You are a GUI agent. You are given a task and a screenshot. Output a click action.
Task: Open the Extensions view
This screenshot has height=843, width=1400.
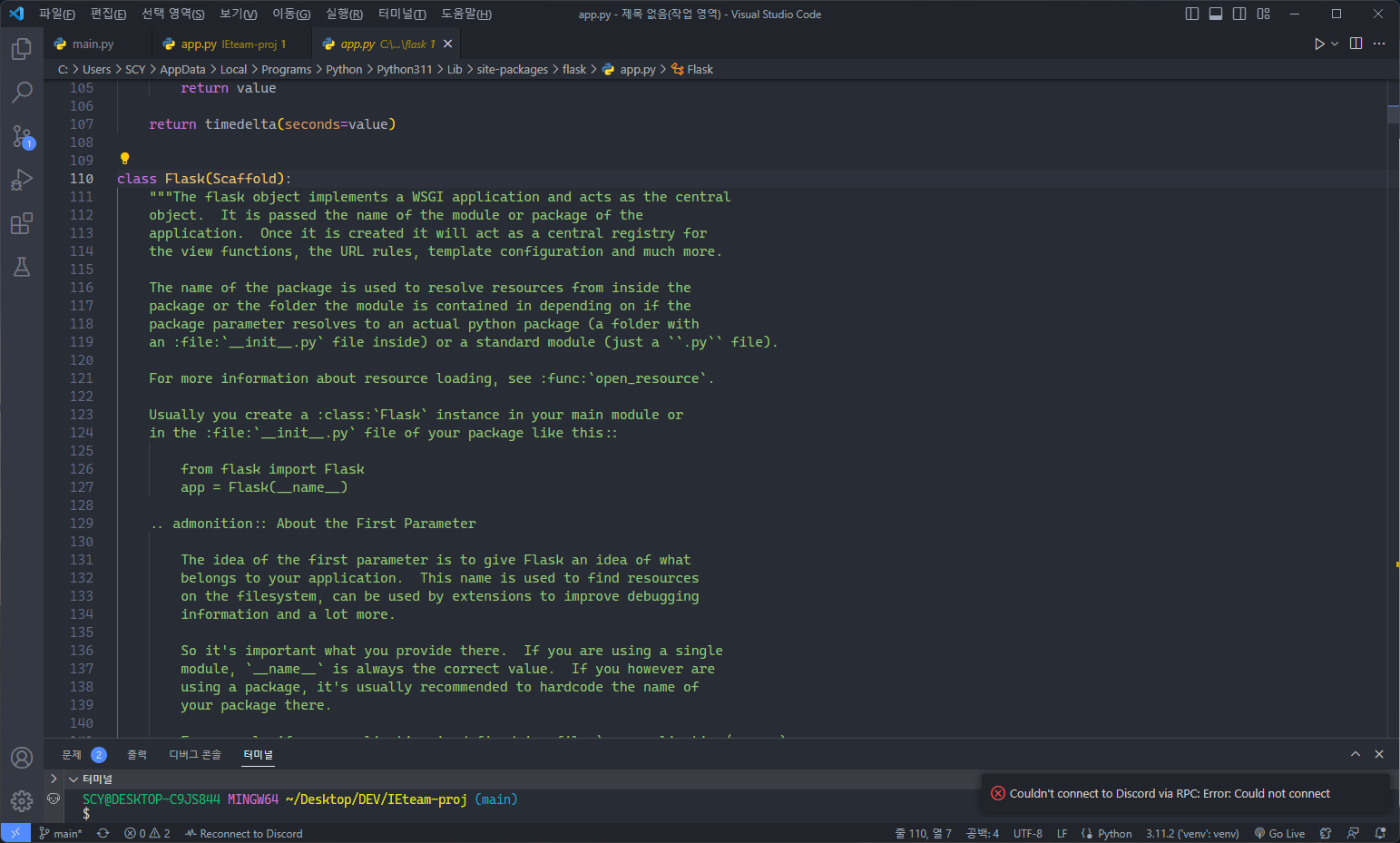22,223
